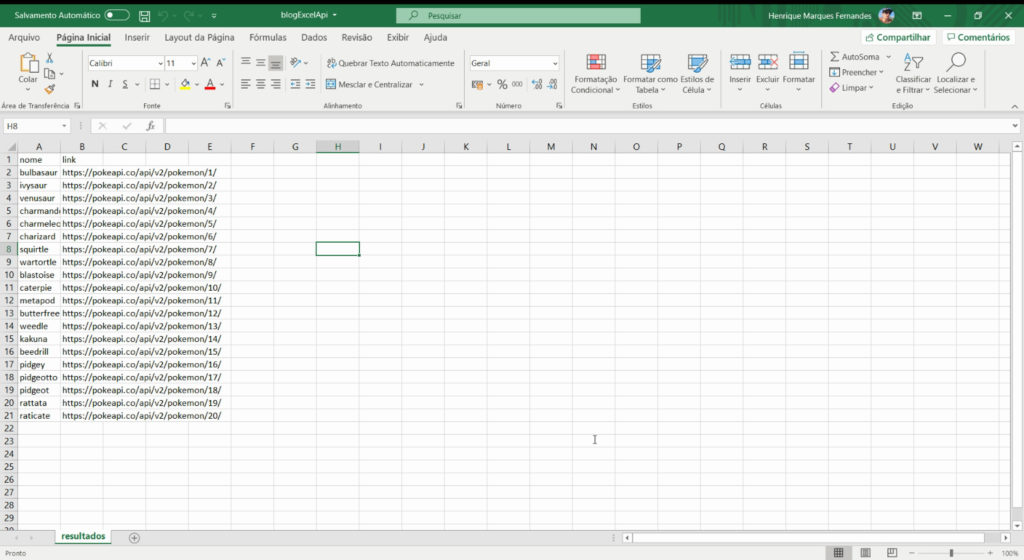The image size is (1024, 560).
Task: Click the Save icon in title bar
Action: [145, 16]
